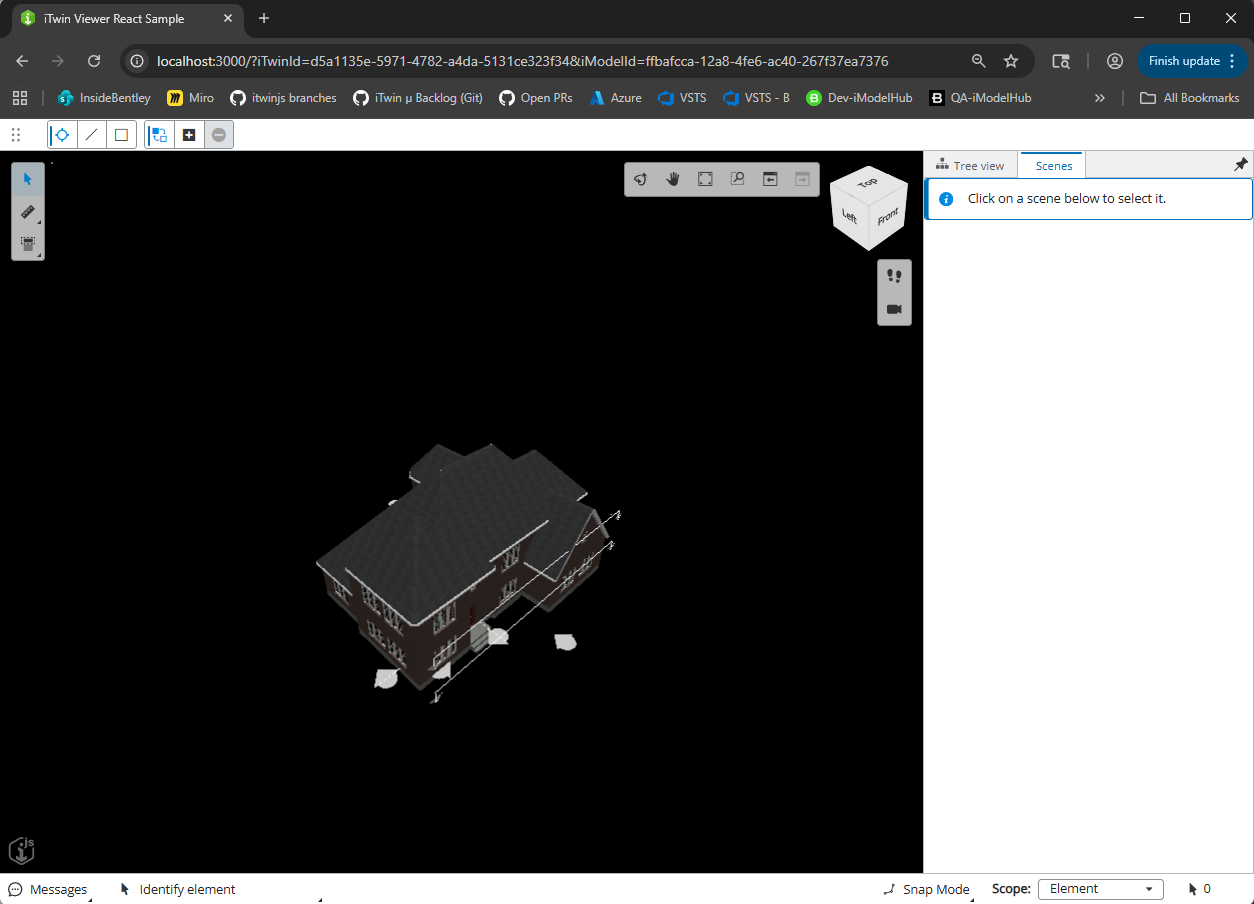The image size is (1254, 904).
Task: Expand the Section tools group
Action: [x=28, y=243]
